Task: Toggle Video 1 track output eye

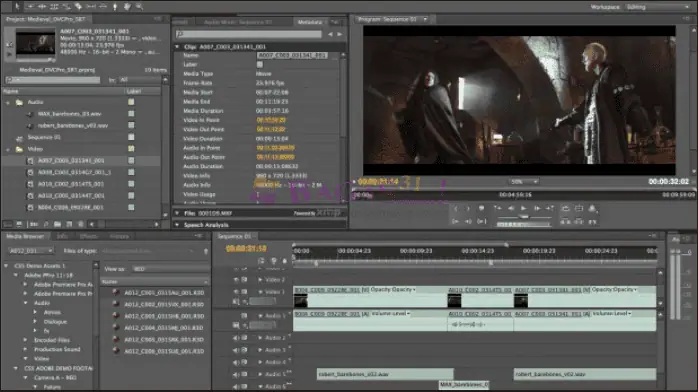Action: coord(236,292)
